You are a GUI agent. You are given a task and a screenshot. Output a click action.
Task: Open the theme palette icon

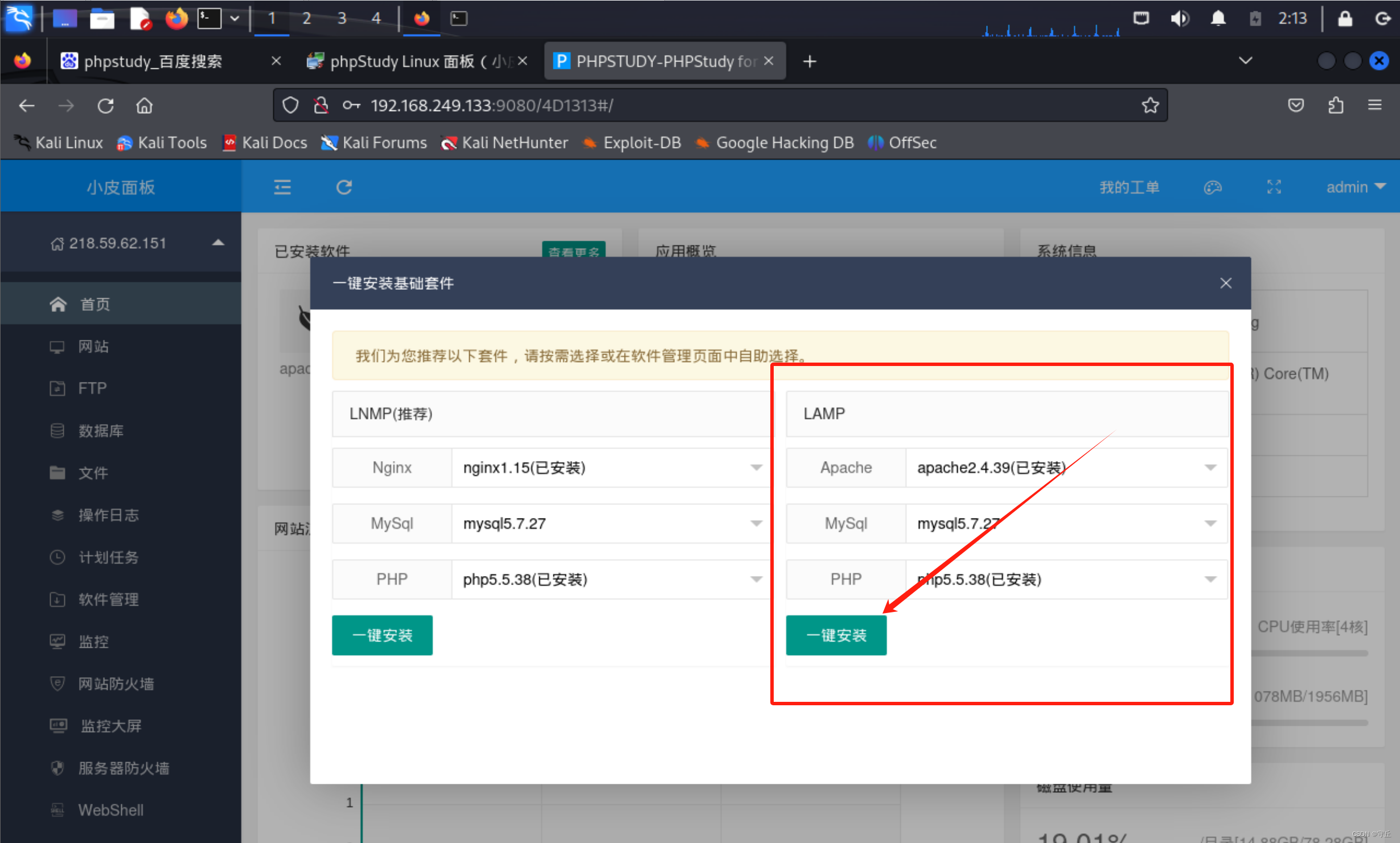click(x=1212, y=187)
